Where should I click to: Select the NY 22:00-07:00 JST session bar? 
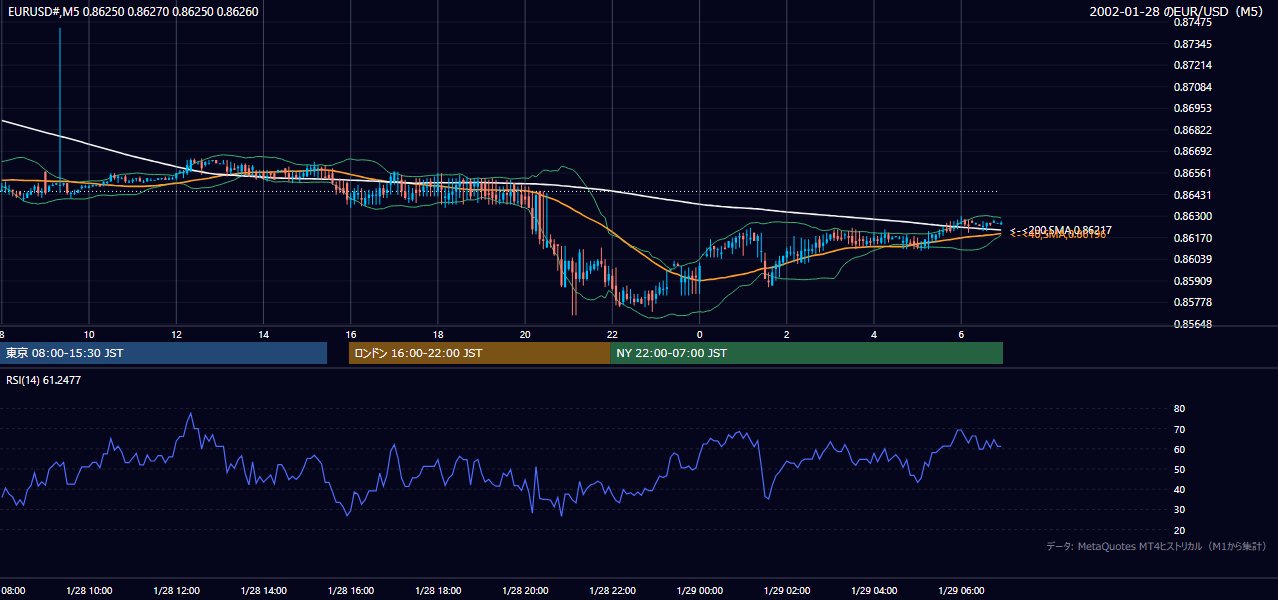[806, 353]
